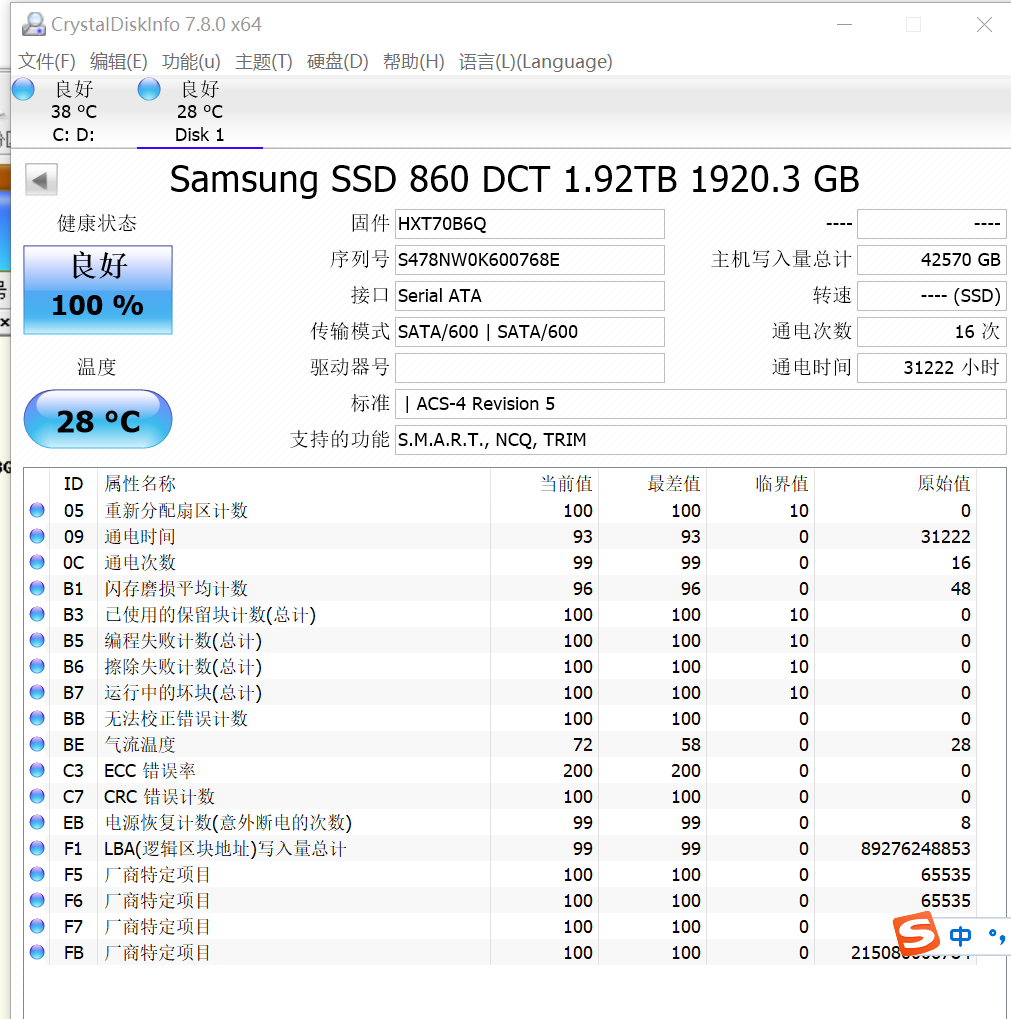
Task: Click status dot of row B3 已使用的保留块计数
Action: 37,614
